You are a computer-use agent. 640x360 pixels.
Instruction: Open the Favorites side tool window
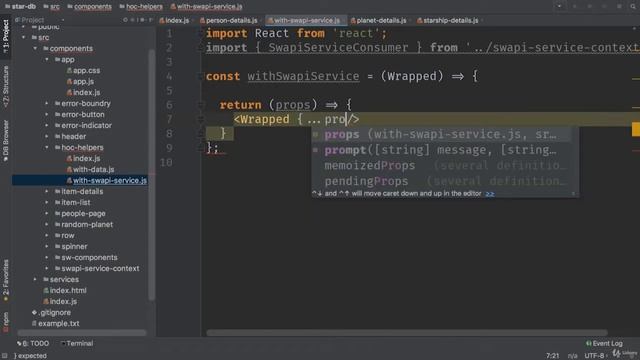point(6,281)
